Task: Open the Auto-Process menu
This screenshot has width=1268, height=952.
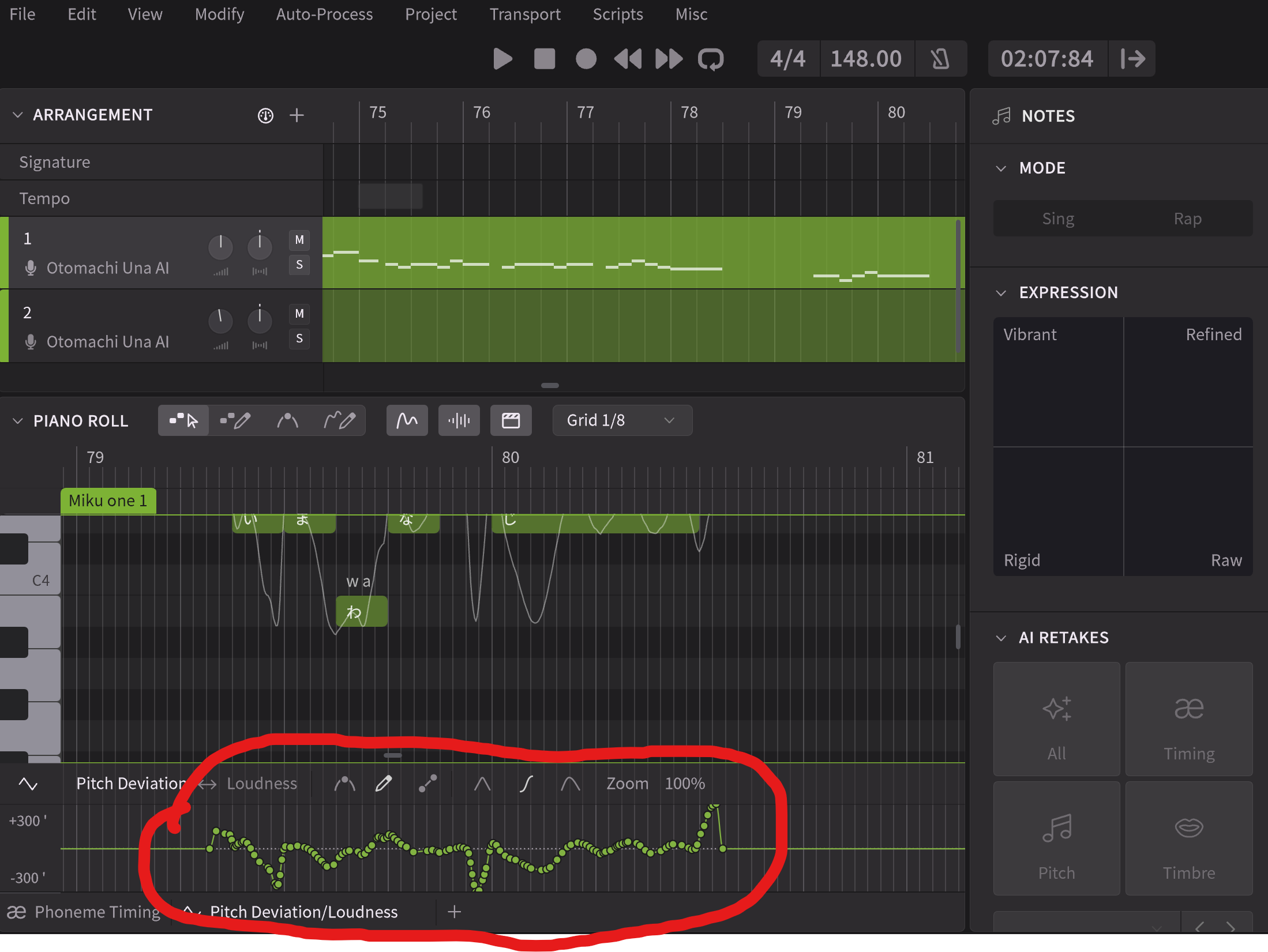Action: pyautogui.click(x=324, y=14)
